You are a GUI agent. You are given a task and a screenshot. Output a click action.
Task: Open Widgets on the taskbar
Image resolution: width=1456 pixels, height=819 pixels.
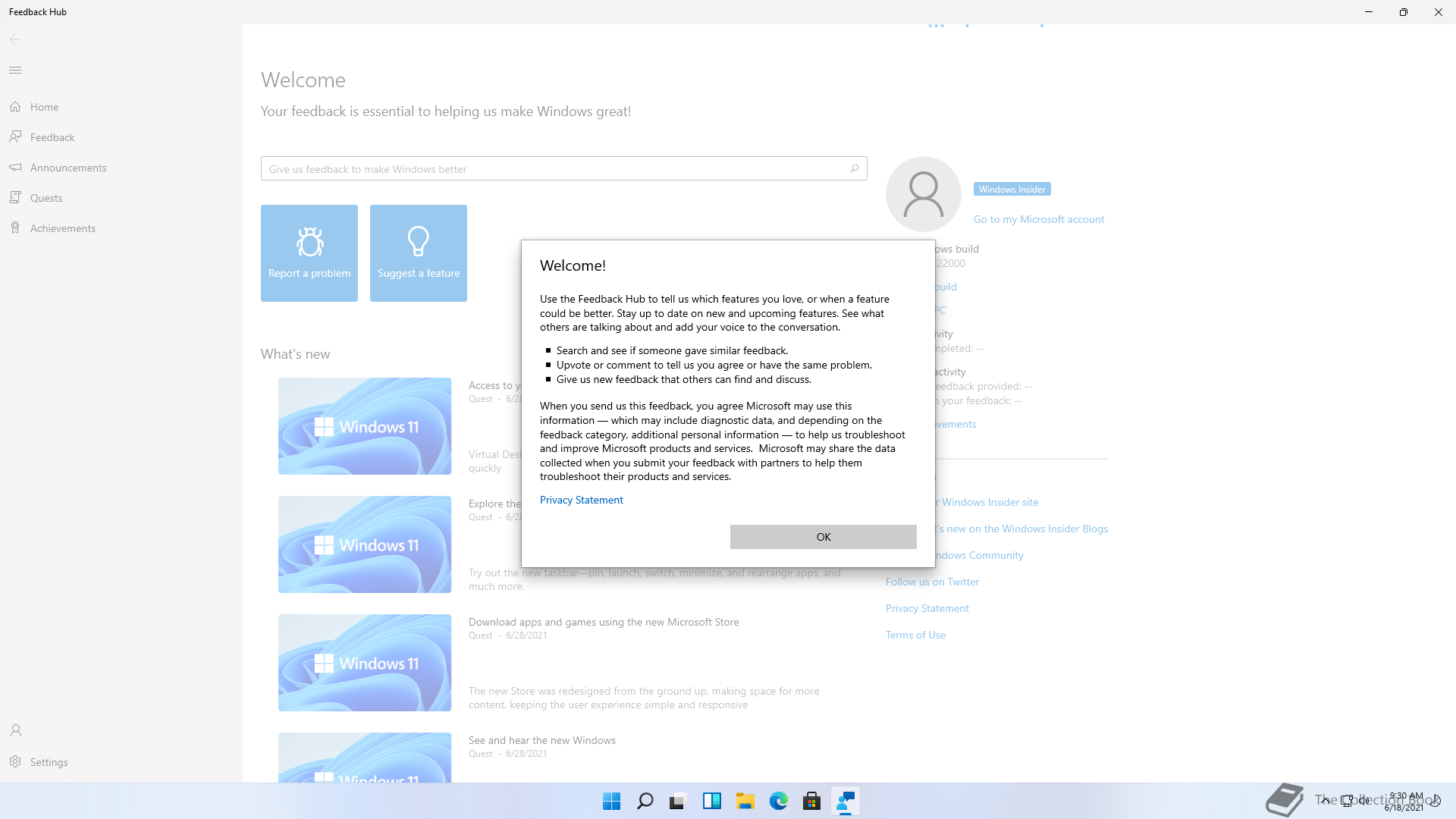pos(711,801)
